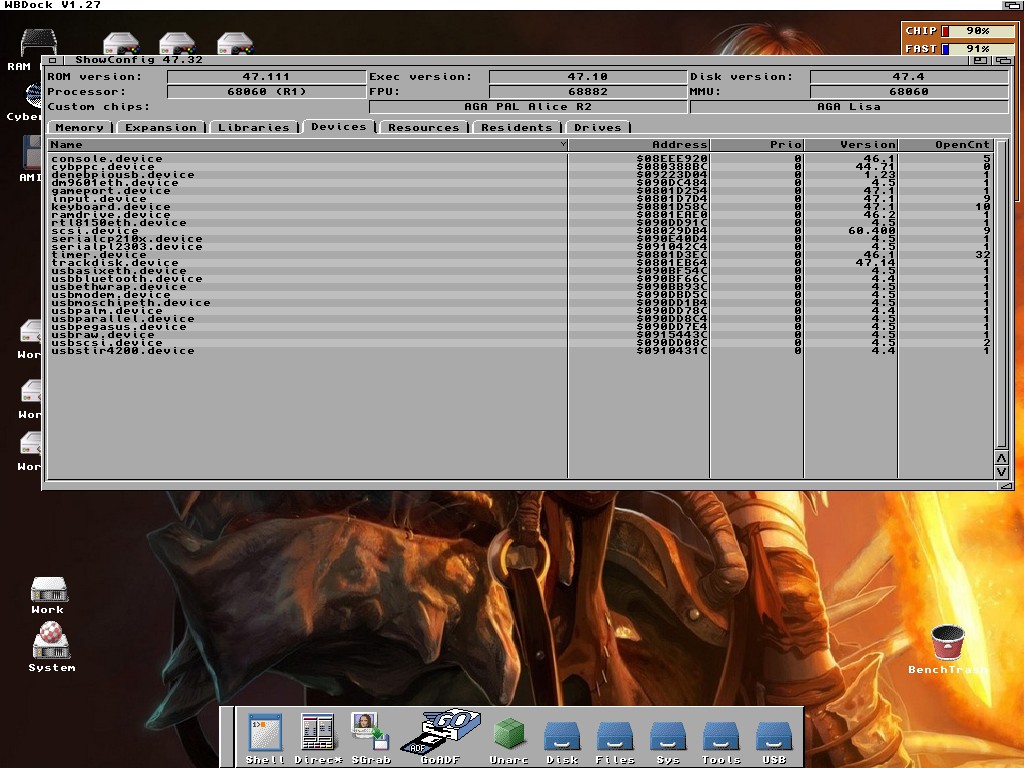
Task: Open the USB drawer in the dock
Action: point(774,743)
